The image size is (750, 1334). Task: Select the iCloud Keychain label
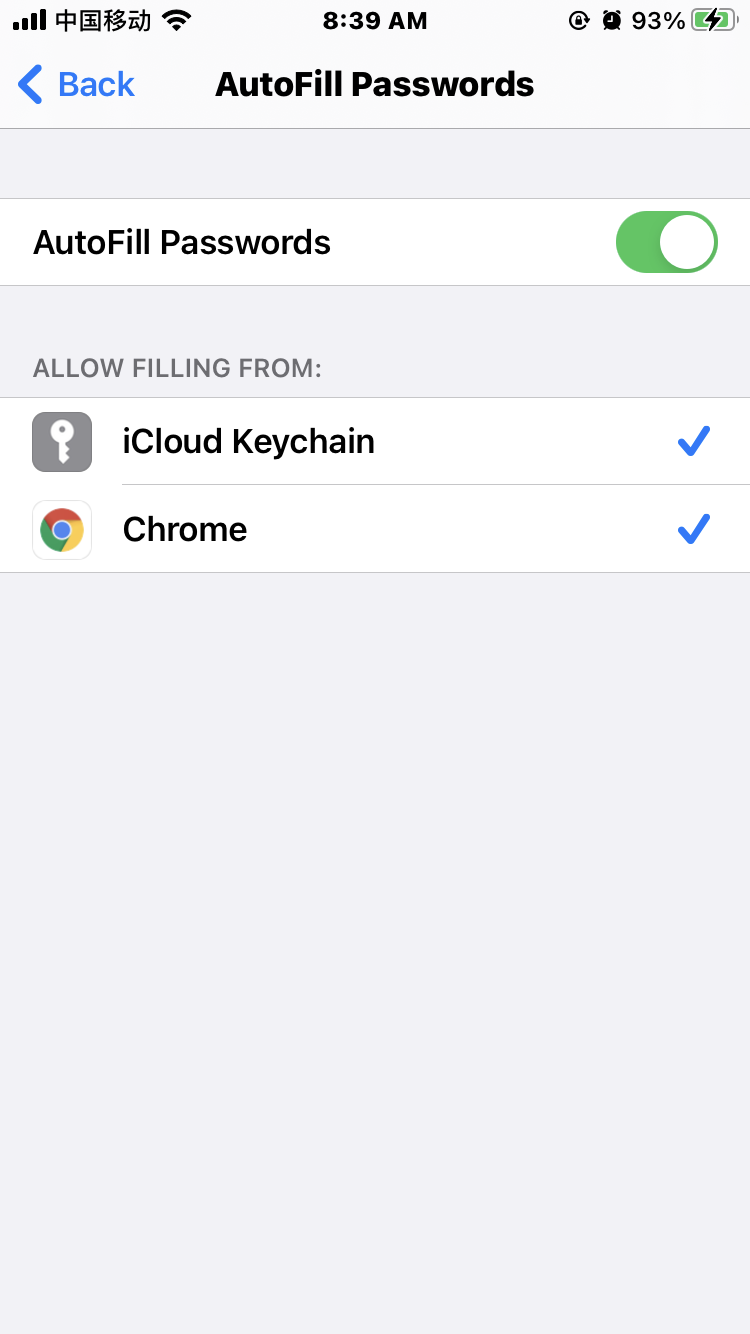pos(248,441)
